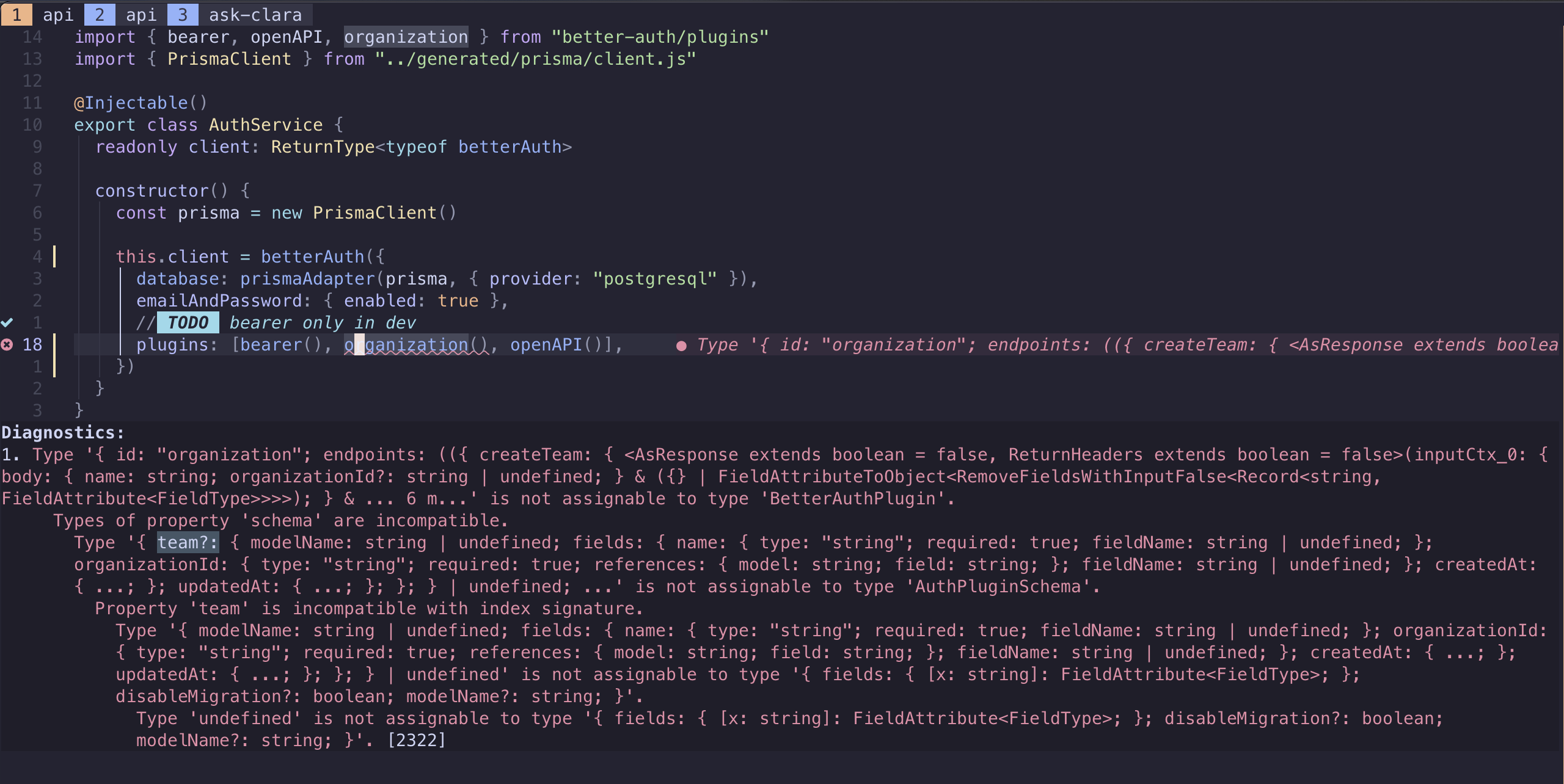Place cursor on PrismaClient import name
Viewport: 1564px width, 784px height.
(229, 59)
